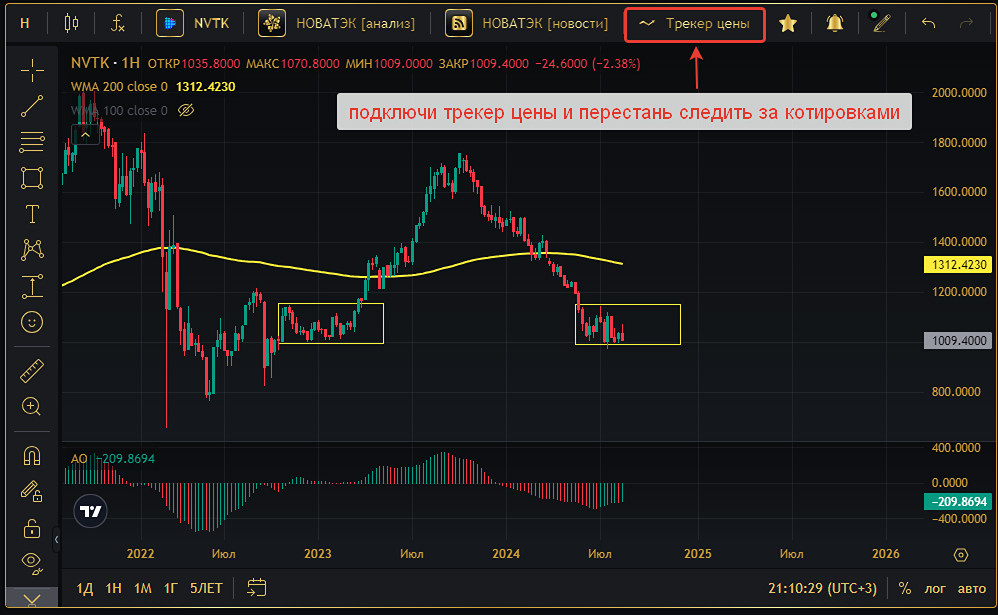Open the candlestick chart type menu
The height and width of the screenshot is (615, 998).
(71, 24)
